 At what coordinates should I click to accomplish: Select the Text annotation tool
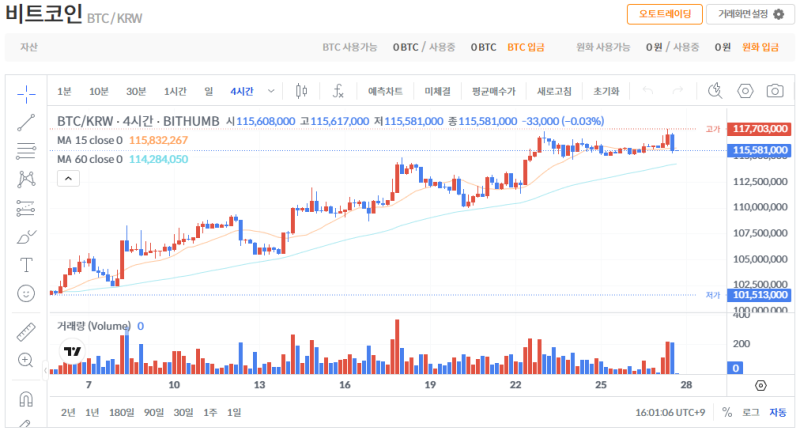(26, 265)
